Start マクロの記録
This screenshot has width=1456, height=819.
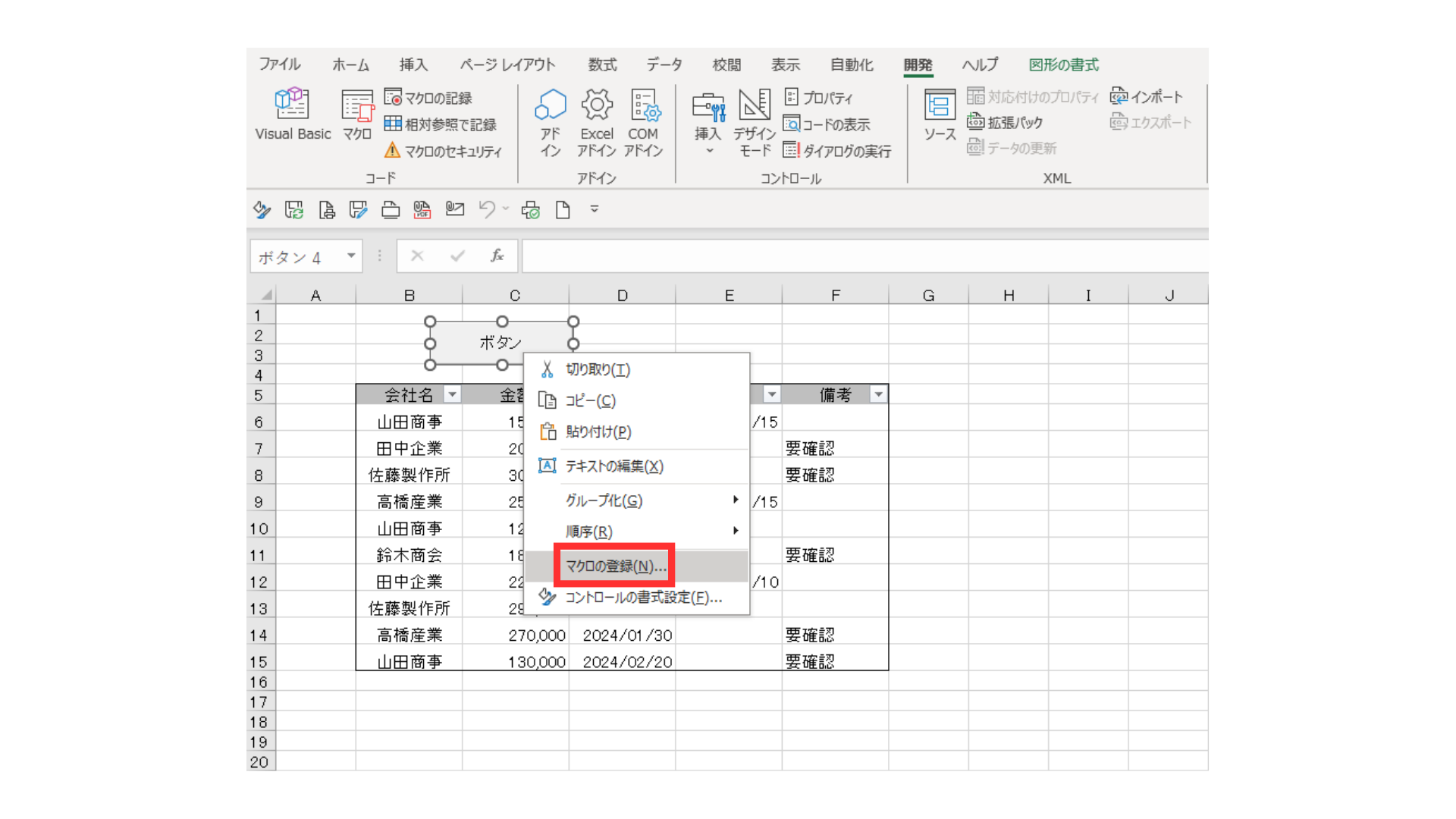[428, 98]
